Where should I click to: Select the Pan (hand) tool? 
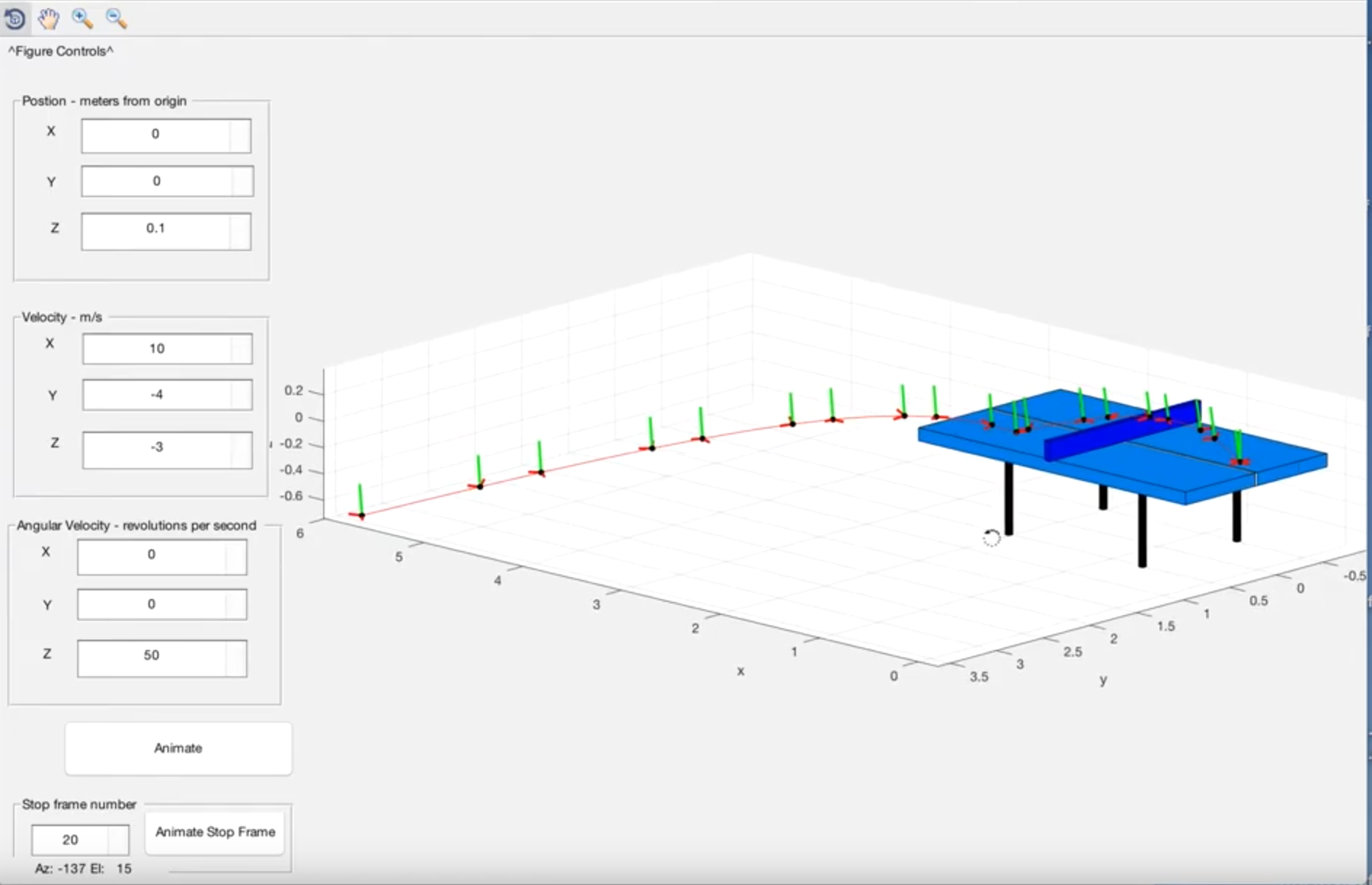coord(48,19)
